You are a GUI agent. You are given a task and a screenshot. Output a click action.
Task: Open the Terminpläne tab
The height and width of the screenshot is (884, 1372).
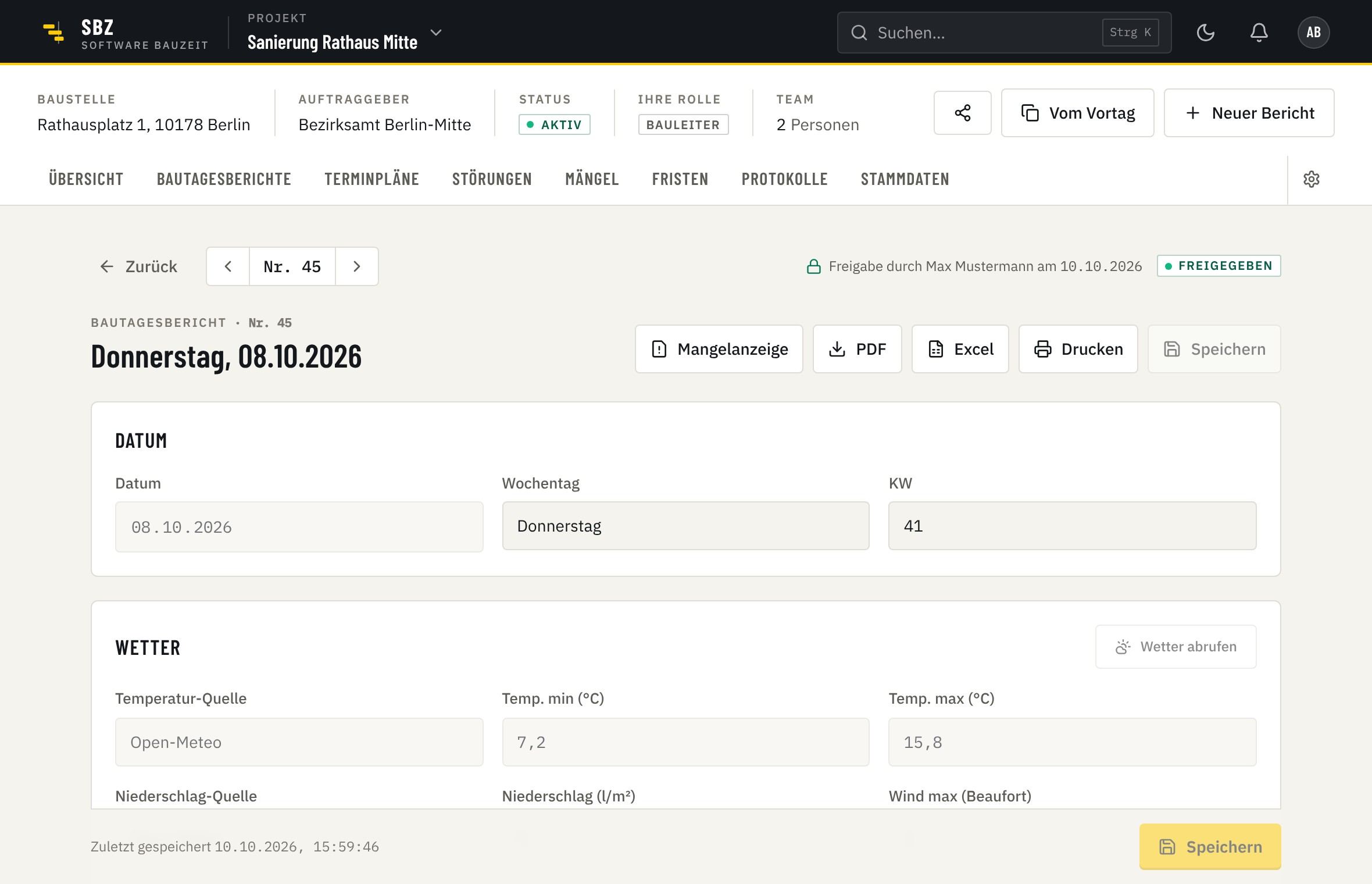point(371,179)
